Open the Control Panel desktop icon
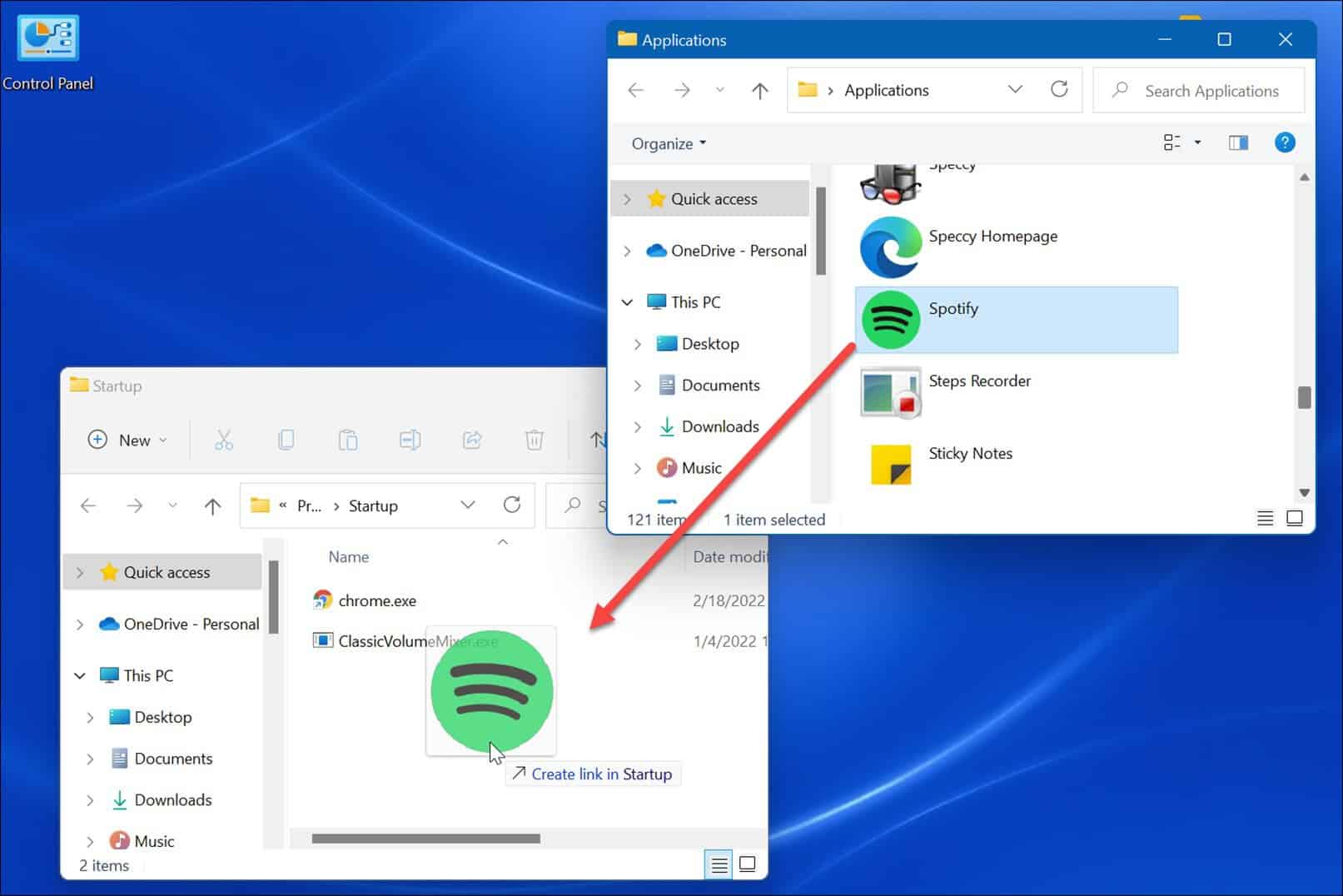Screen dimensions: 1343x896 click(x=47, y=52)
